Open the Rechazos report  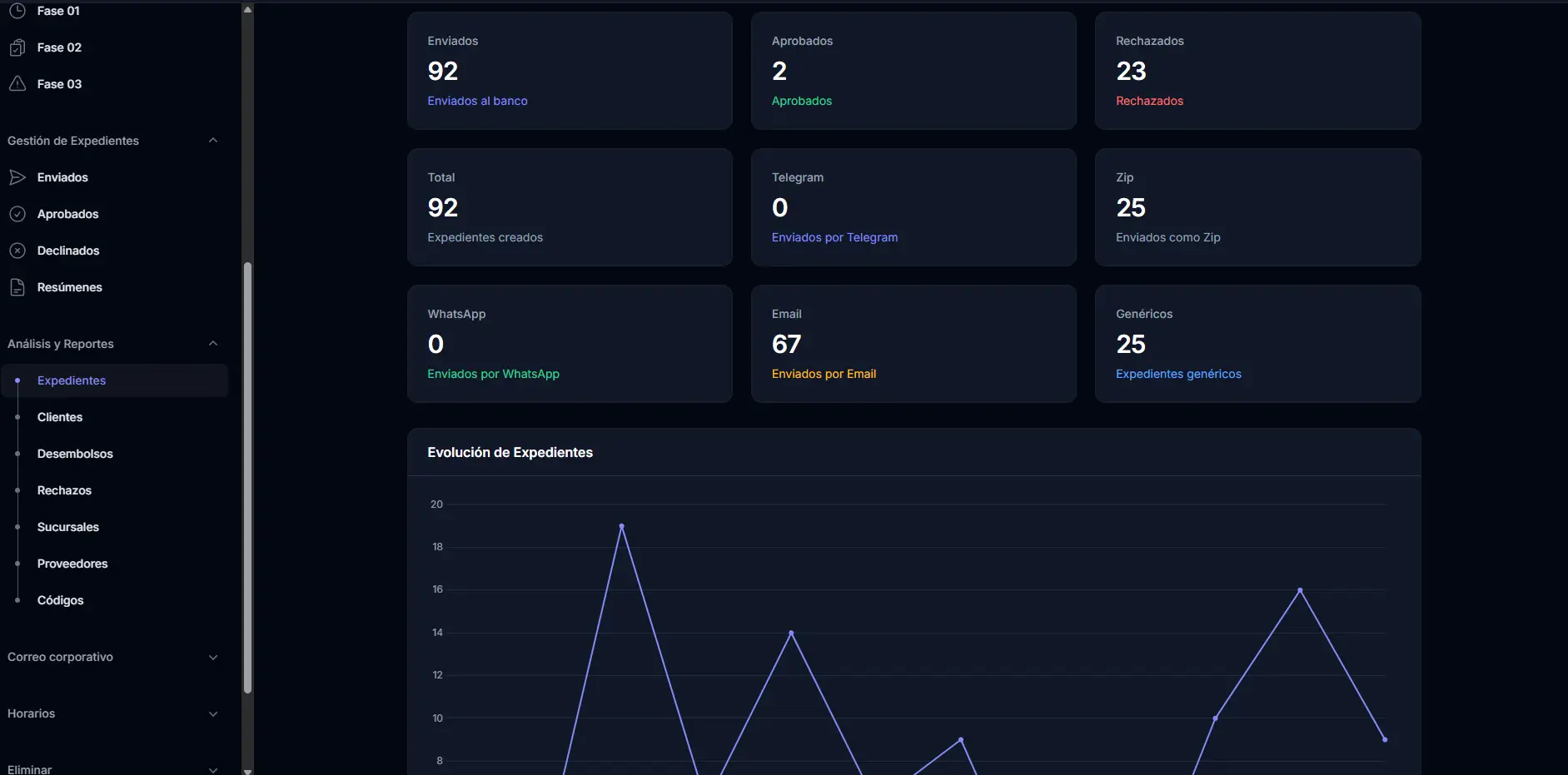point(64,490)
